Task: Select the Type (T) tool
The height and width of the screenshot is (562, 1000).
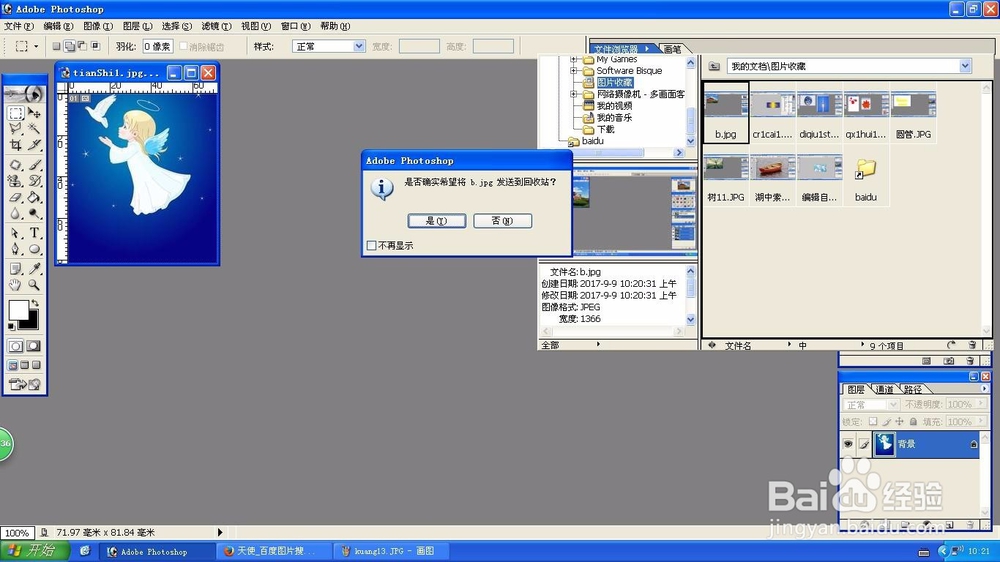Action: click(x=34, y=233)
